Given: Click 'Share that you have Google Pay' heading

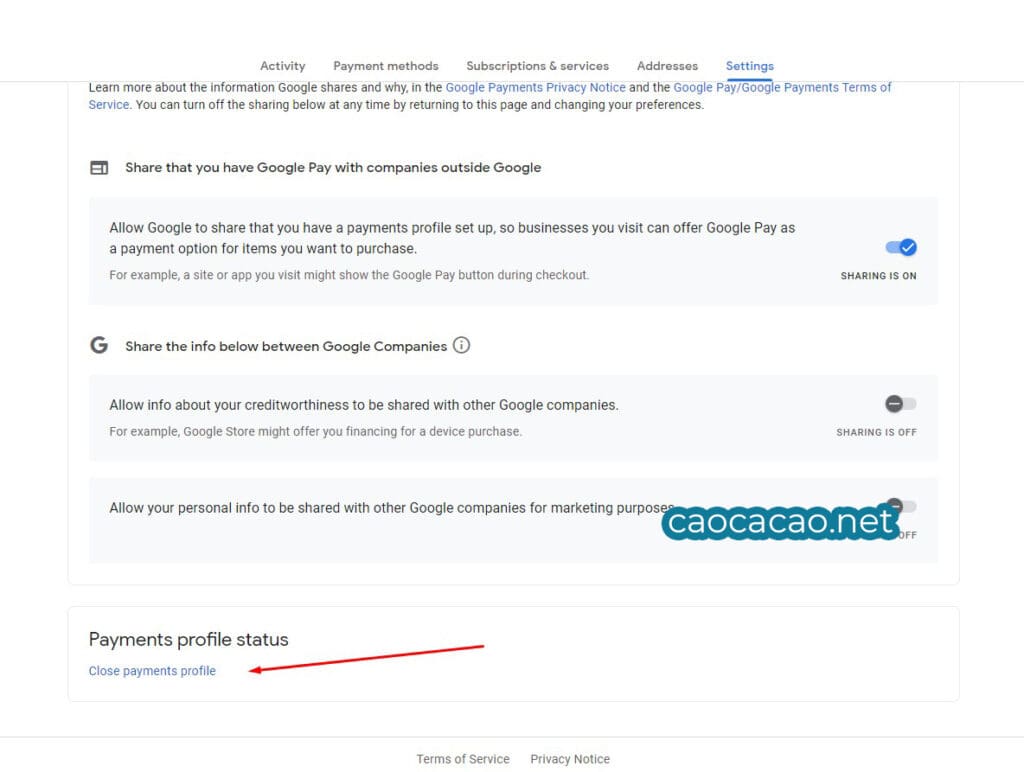Looking at the screenshot, I should coord(333,168).
